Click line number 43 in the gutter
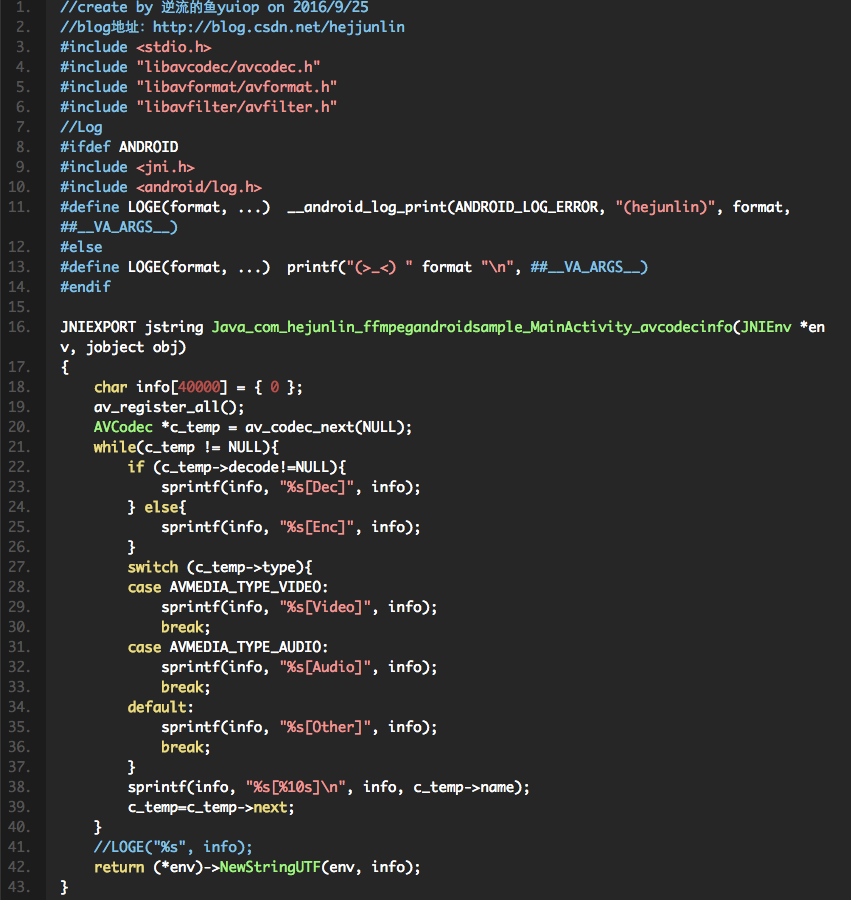851x901 pixels. (20, 887)
